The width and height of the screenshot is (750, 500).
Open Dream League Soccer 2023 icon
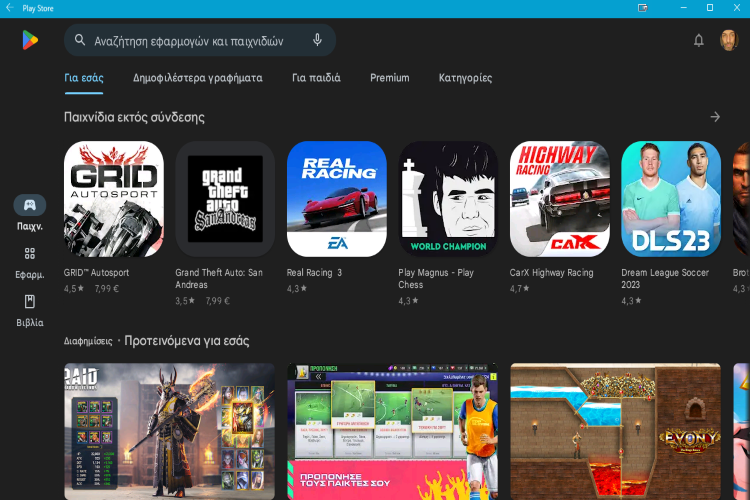(x=671, y=199)
